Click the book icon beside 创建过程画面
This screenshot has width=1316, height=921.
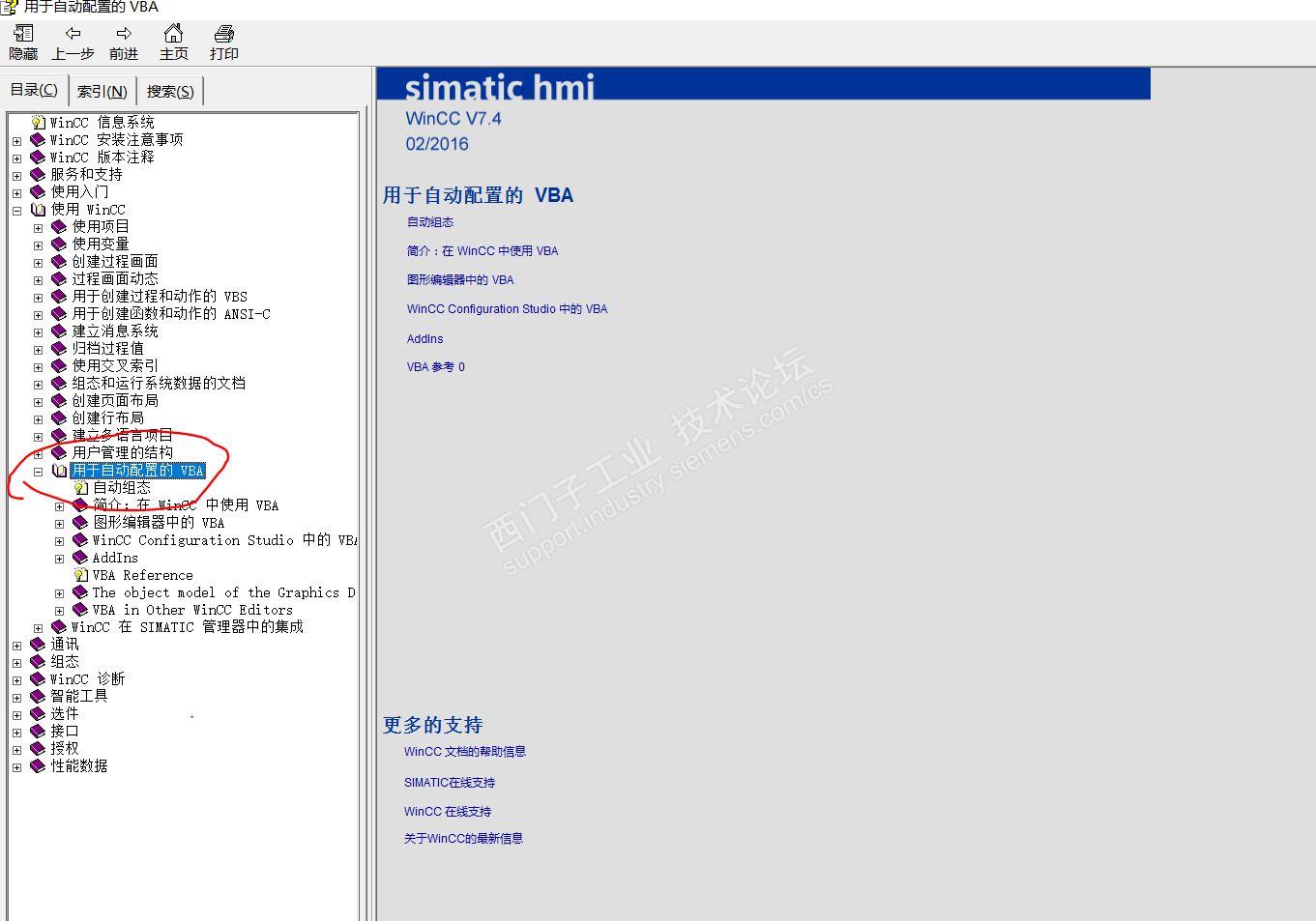click(59, 262)
